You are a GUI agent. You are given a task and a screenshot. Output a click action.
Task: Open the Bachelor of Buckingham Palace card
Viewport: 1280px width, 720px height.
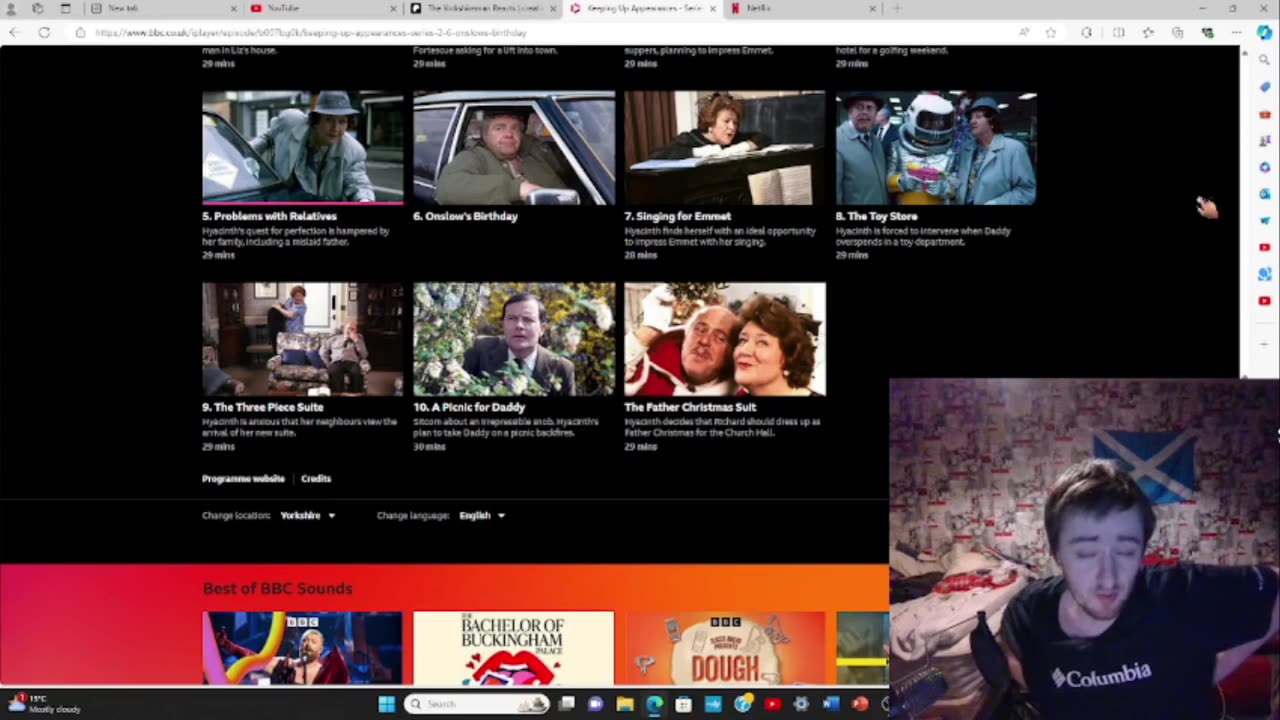point(513,648)
